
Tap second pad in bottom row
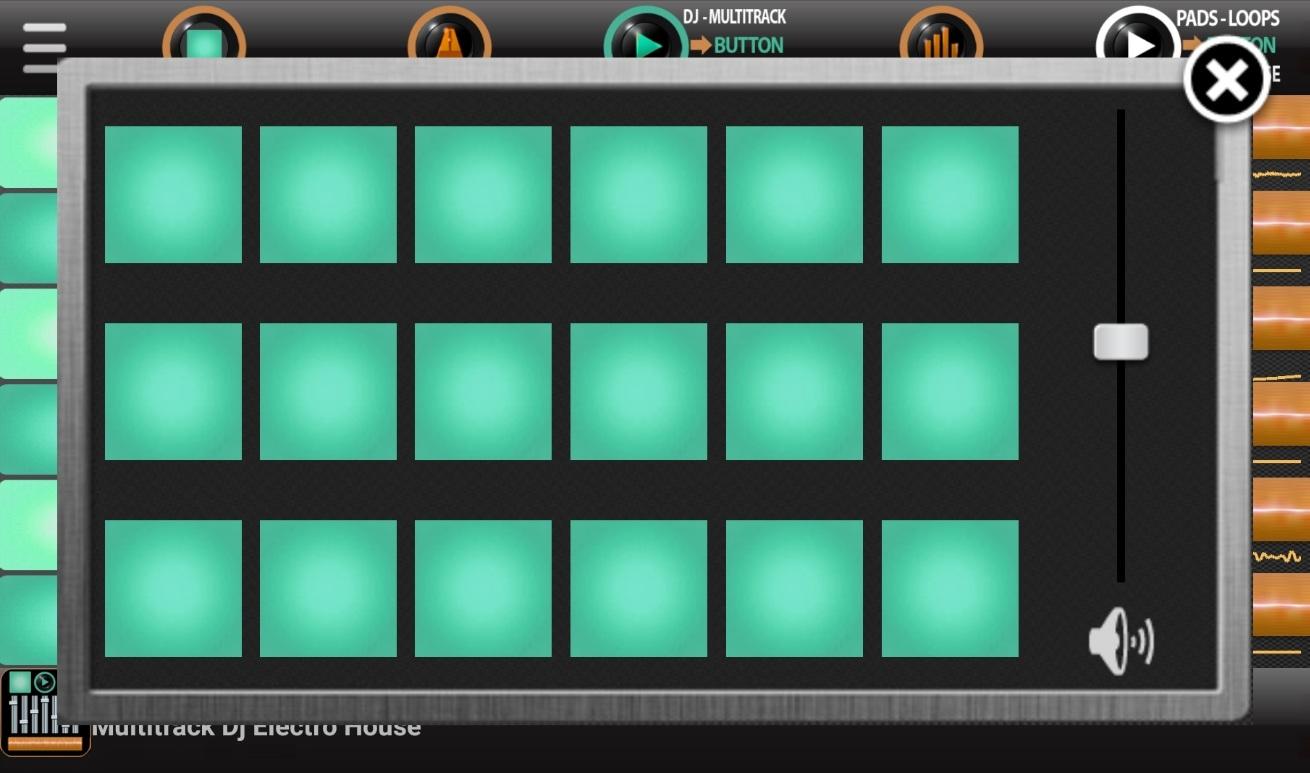[x=328, y=588]
